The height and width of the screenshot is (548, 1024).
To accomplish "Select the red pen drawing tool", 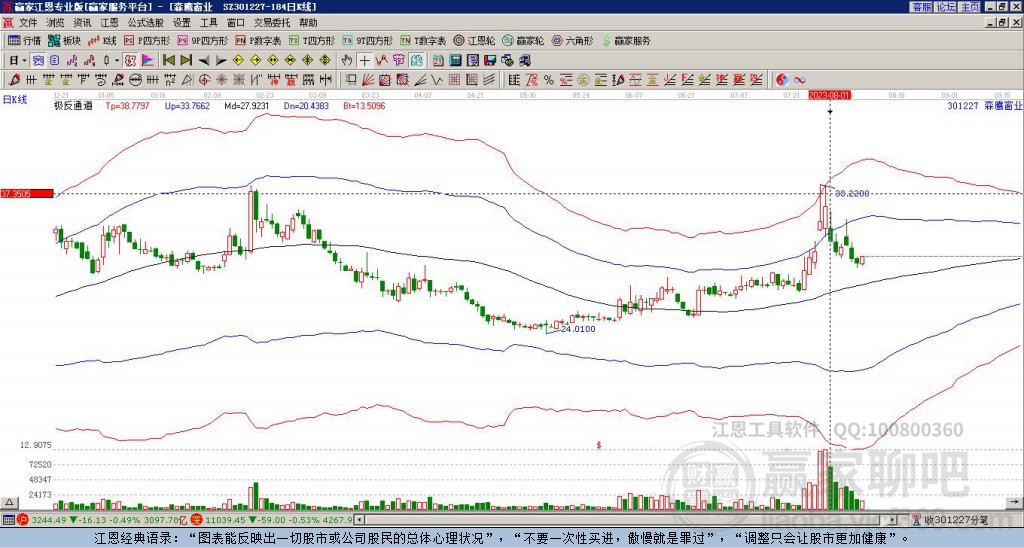I will 13,80.
